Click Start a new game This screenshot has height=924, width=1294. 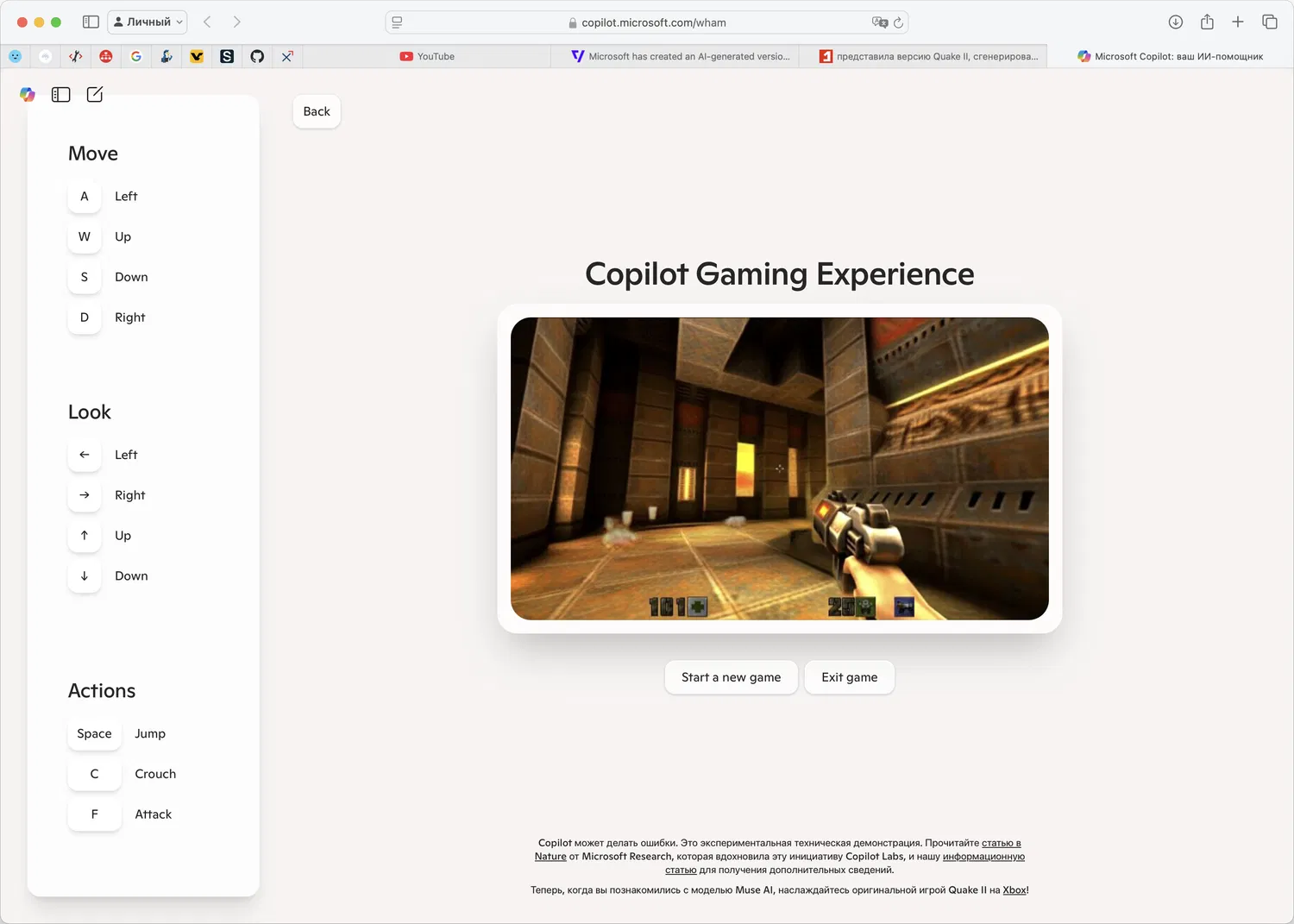click(731, 677)
